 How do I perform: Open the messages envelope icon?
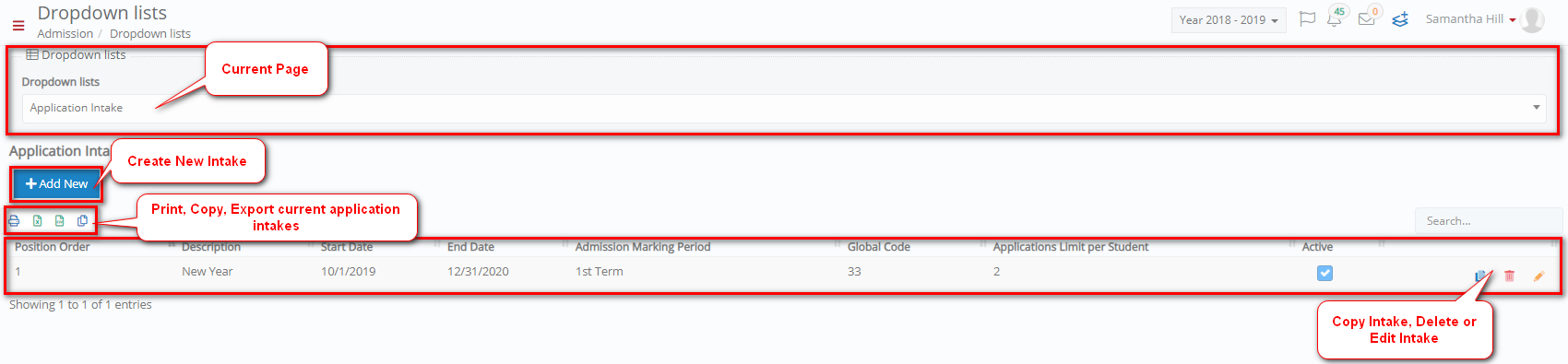(1367, 19)
